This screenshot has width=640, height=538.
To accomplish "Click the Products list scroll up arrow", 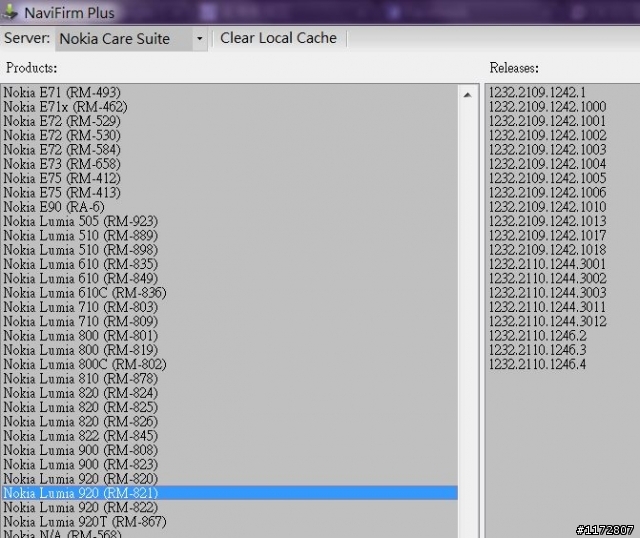I will pyautogui.click(x=467, y=95).
